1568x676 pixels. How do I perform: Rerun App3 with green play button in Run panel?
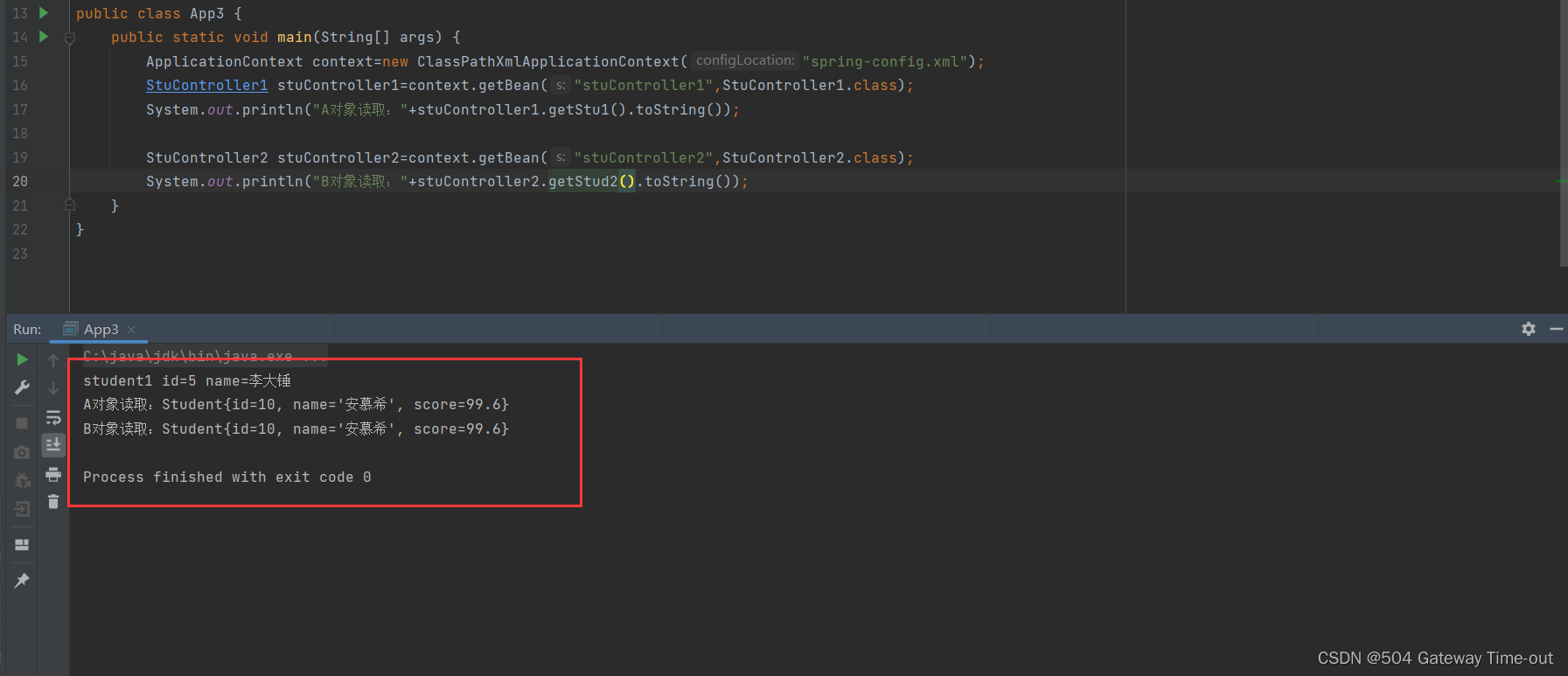(22, 359)
